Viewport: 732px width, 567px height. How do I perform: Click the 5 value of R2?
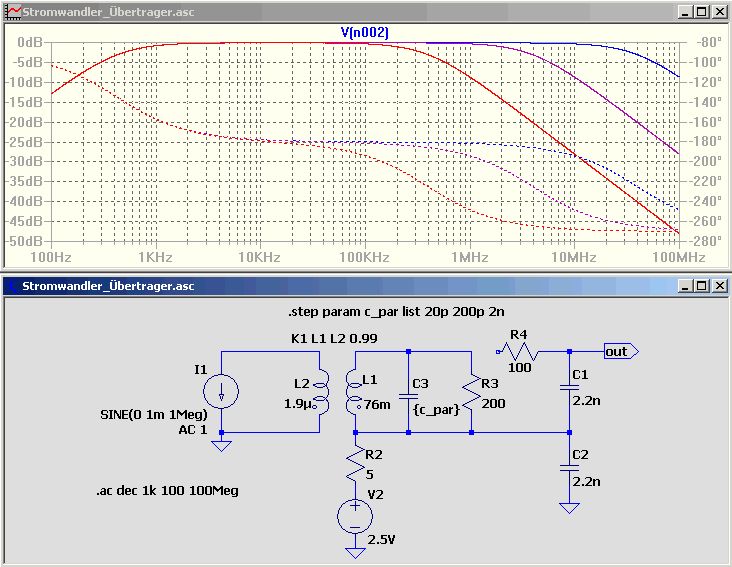(369, 475)
